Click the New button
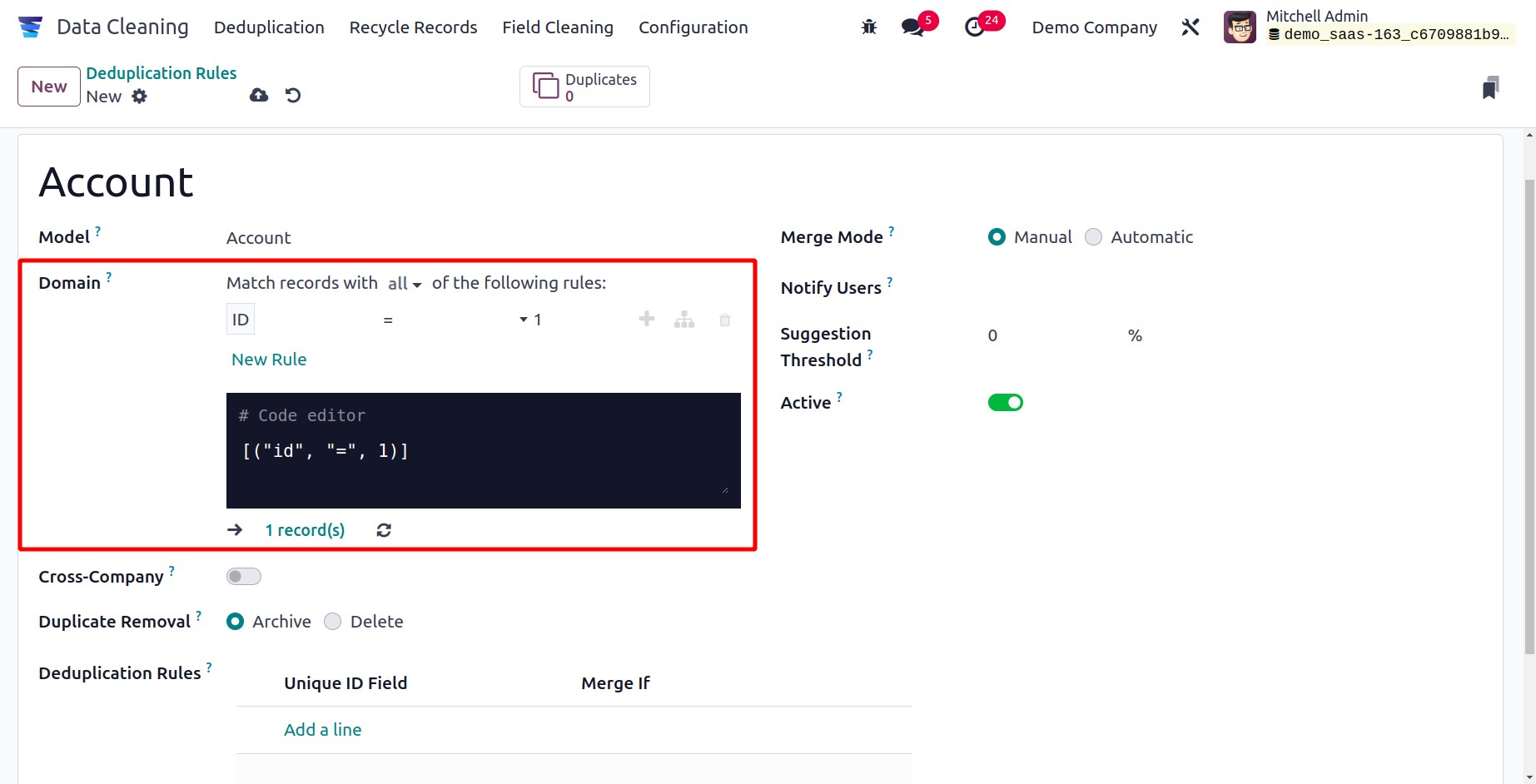 (x=49, y=87)
